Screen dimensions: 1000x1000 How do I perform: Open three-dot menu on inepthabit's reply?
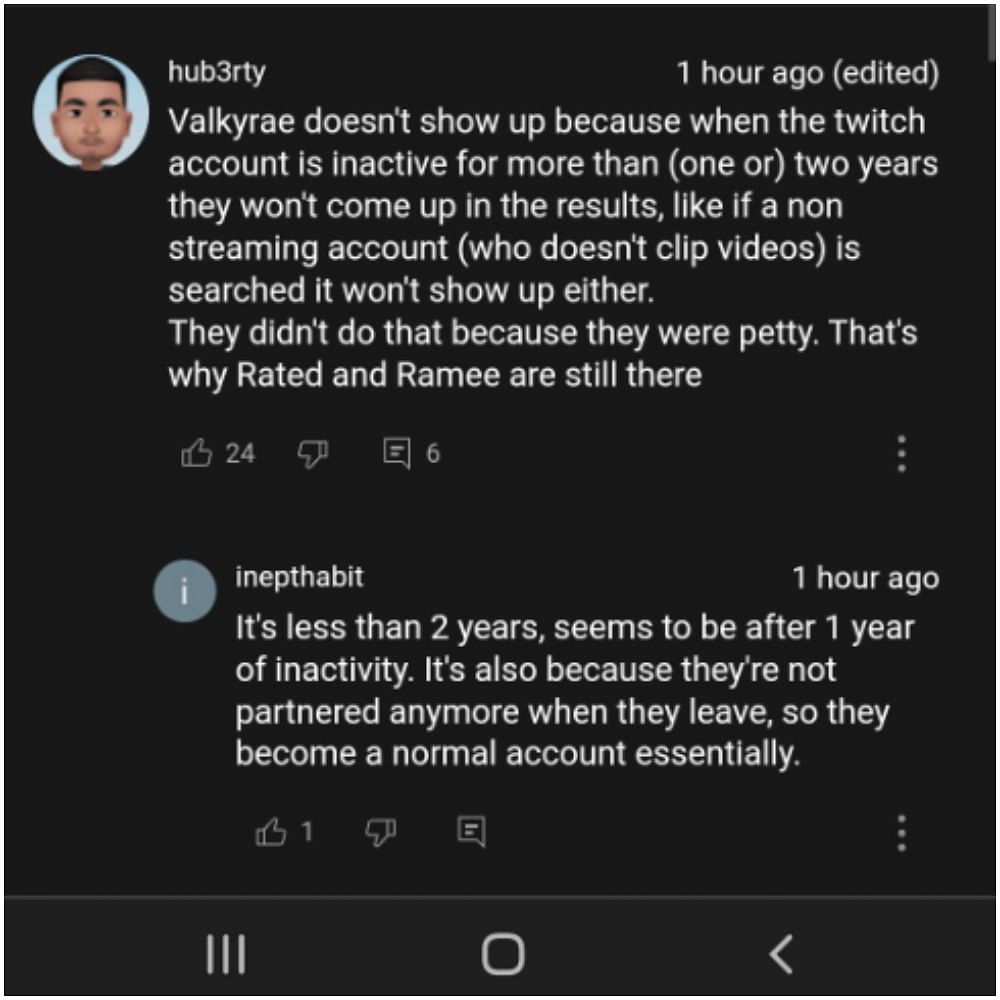pos(901,832)
